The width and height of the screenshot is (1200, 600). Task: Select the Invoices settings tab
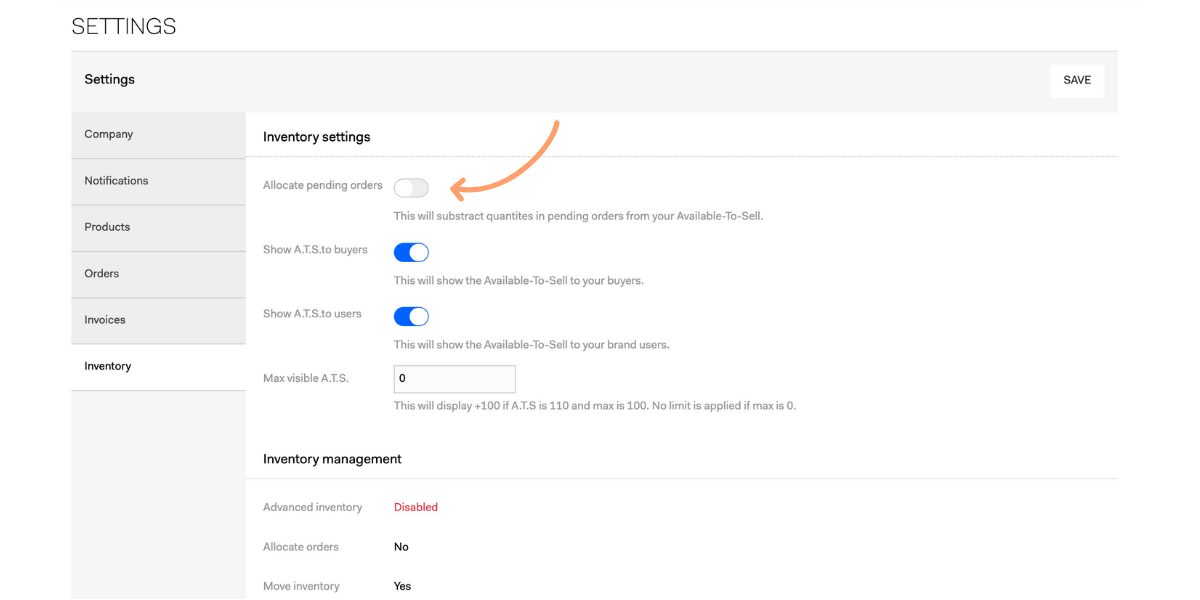[x=158, y=320]
